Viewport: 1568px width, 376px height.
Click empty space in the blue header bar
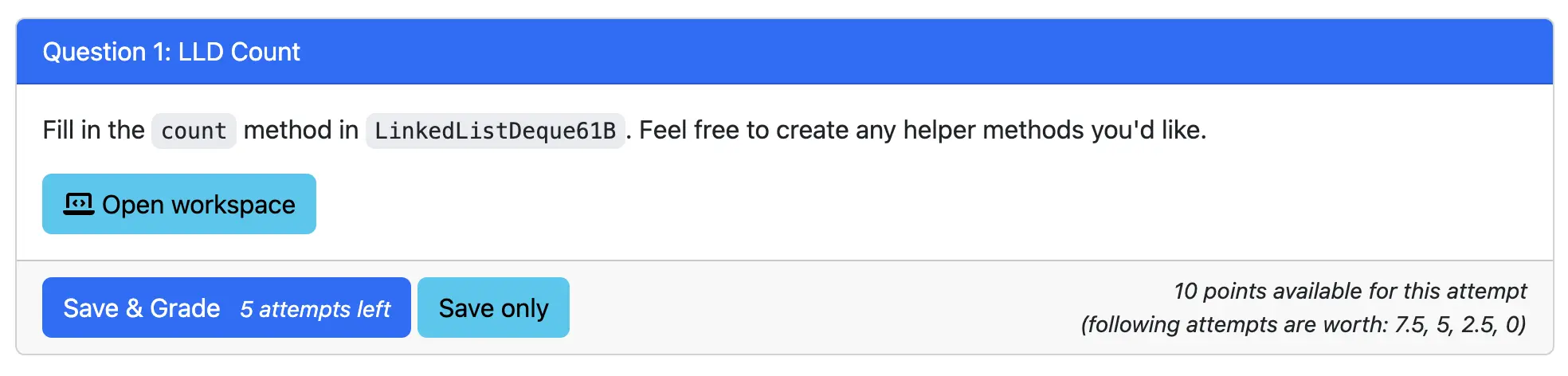[x=876, y=52]
